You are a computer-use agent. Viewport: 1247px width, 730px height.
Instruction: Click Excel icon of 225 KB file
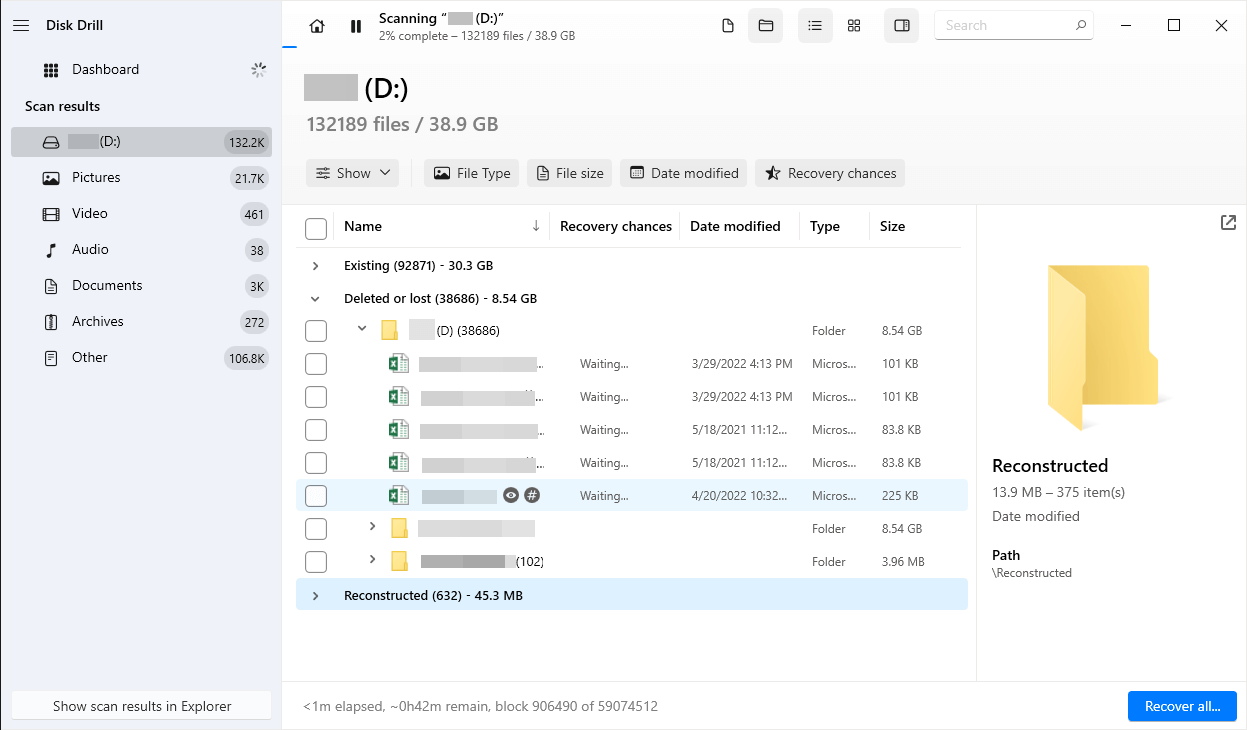click(398, 496)
